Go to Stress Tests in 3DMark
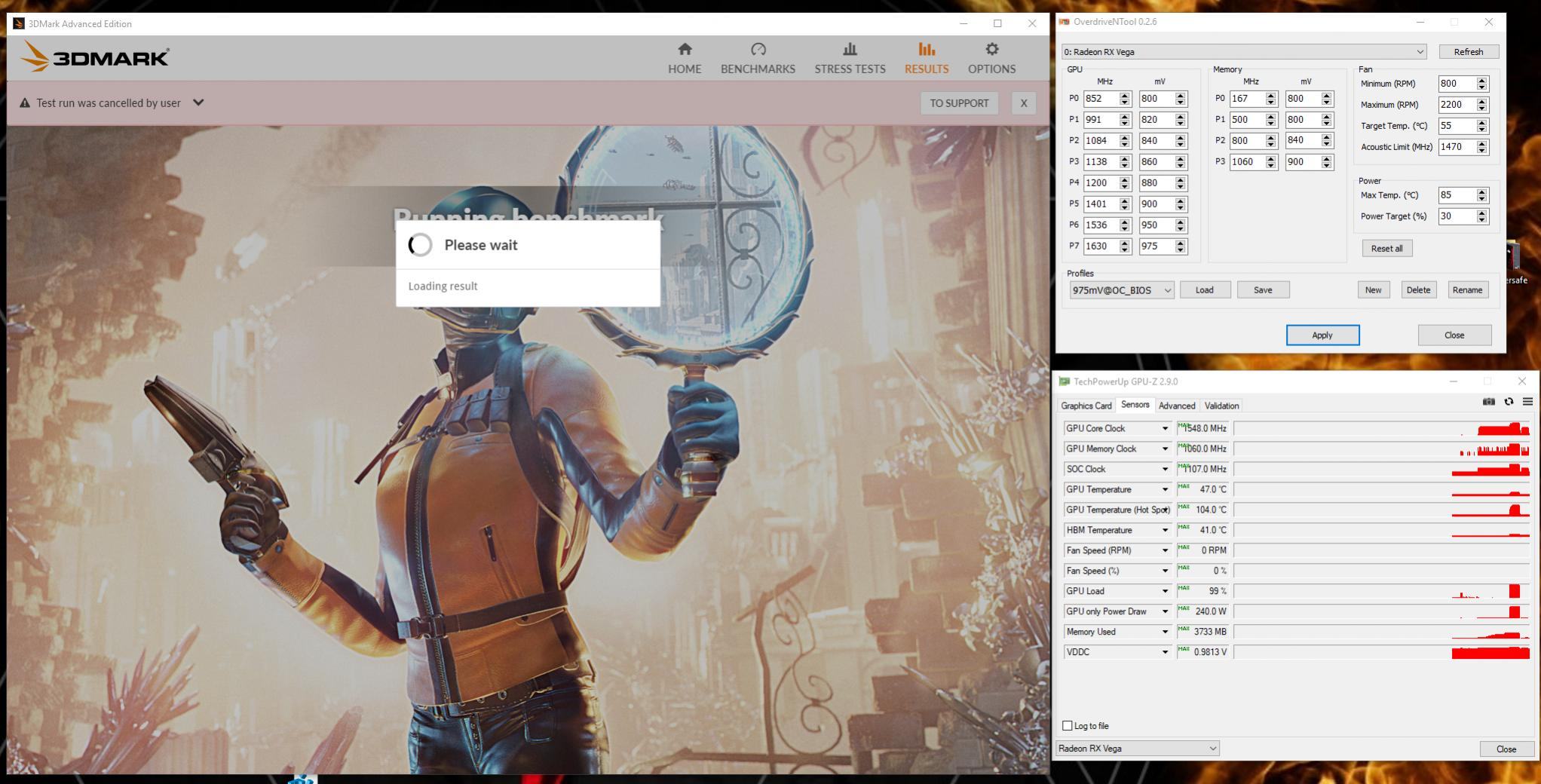This screenshot has height=784, width=1541. pos(850,59)
